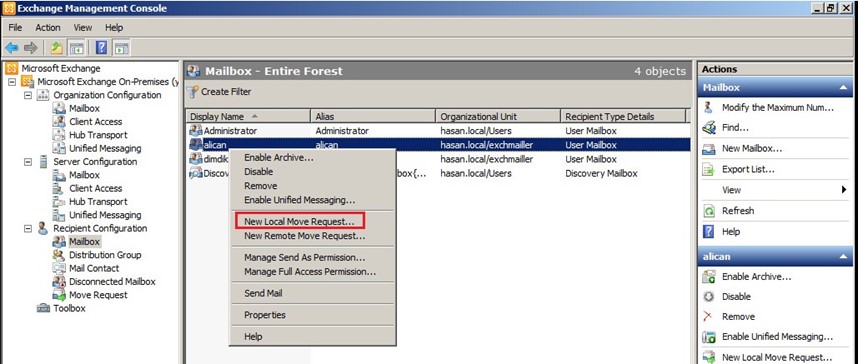Screen dimensions: 858x364
Task: Select Microsoft Exchange On-Premises node
Action: [x=108, y=82]
